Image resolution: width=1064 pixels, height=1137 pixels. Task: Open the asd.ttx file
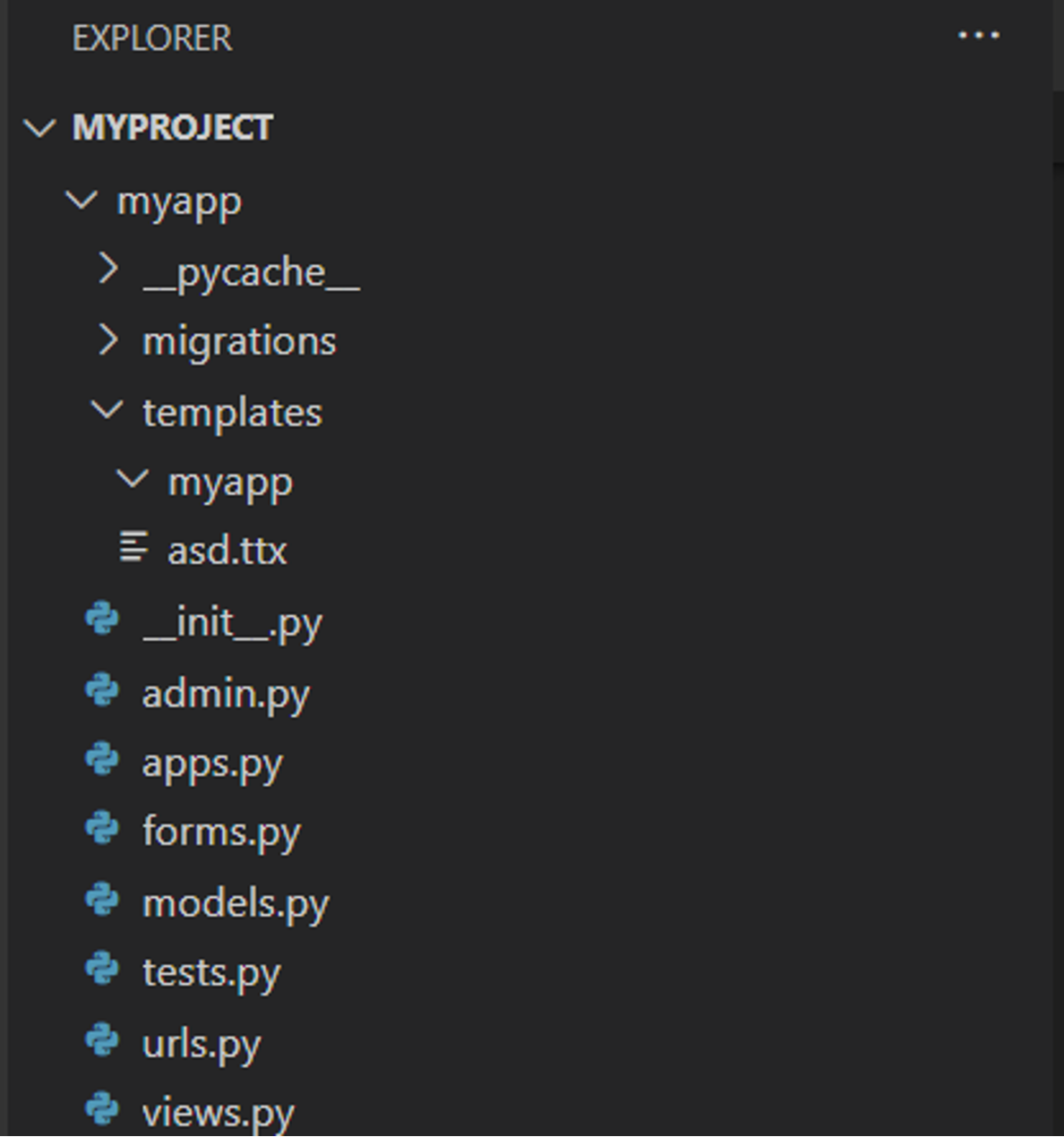tap(227, 550)
